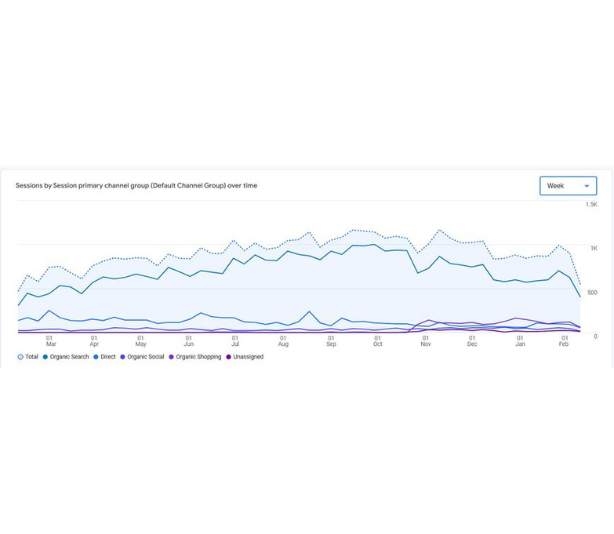Click the Unassigned purple legend dot
Image resolution: width=614 pixels, height=534 pixels.
(x=229, y=357)
